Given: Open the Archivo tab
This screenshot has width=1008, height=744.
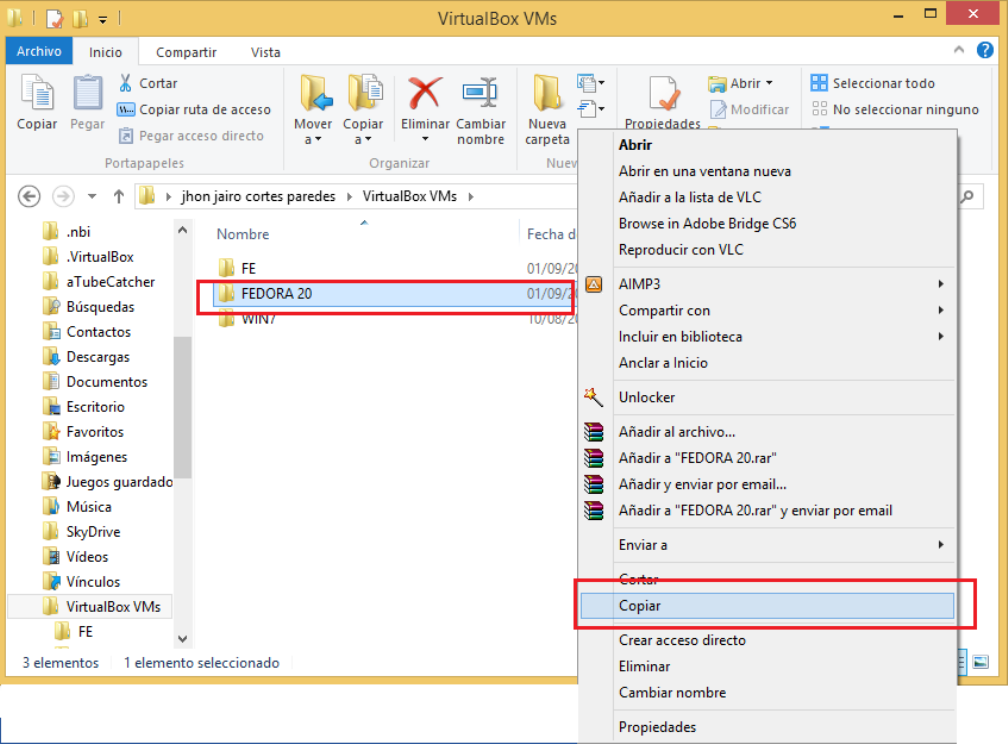Looking at the screenshot, I should pyautogui.click(x=39, y=51).
